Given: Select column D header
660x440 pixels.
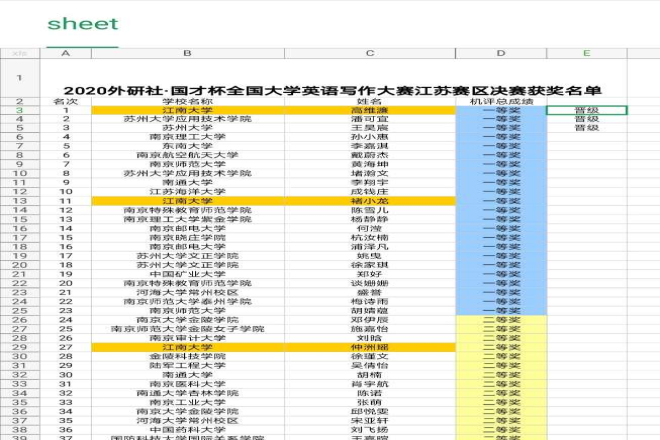Looking at the screenshot, I should 500,53.
